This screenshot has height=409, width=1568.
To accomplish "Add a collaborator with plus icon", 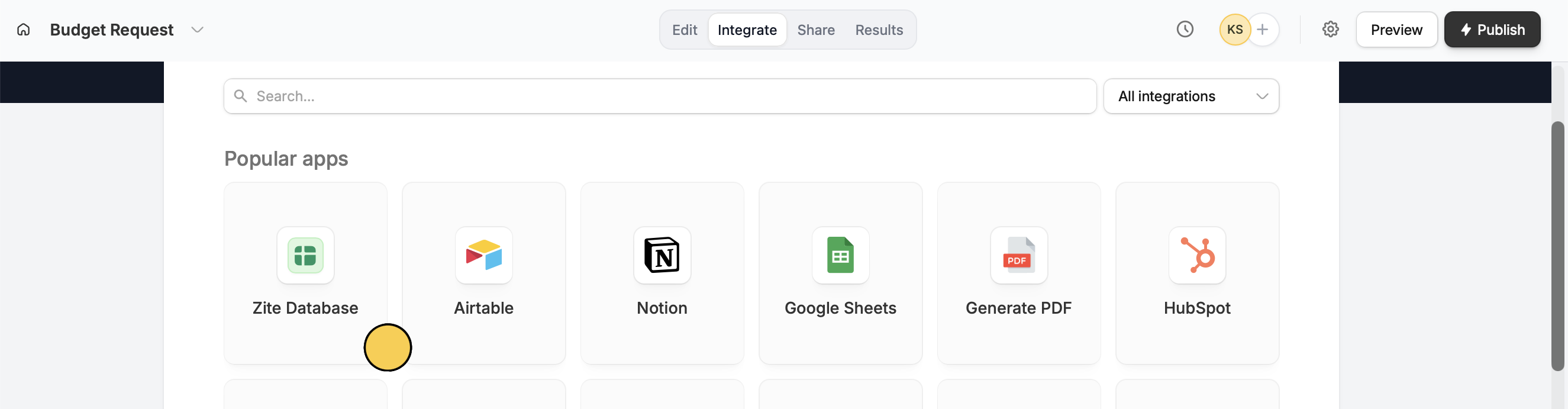I will (1263, 29).
